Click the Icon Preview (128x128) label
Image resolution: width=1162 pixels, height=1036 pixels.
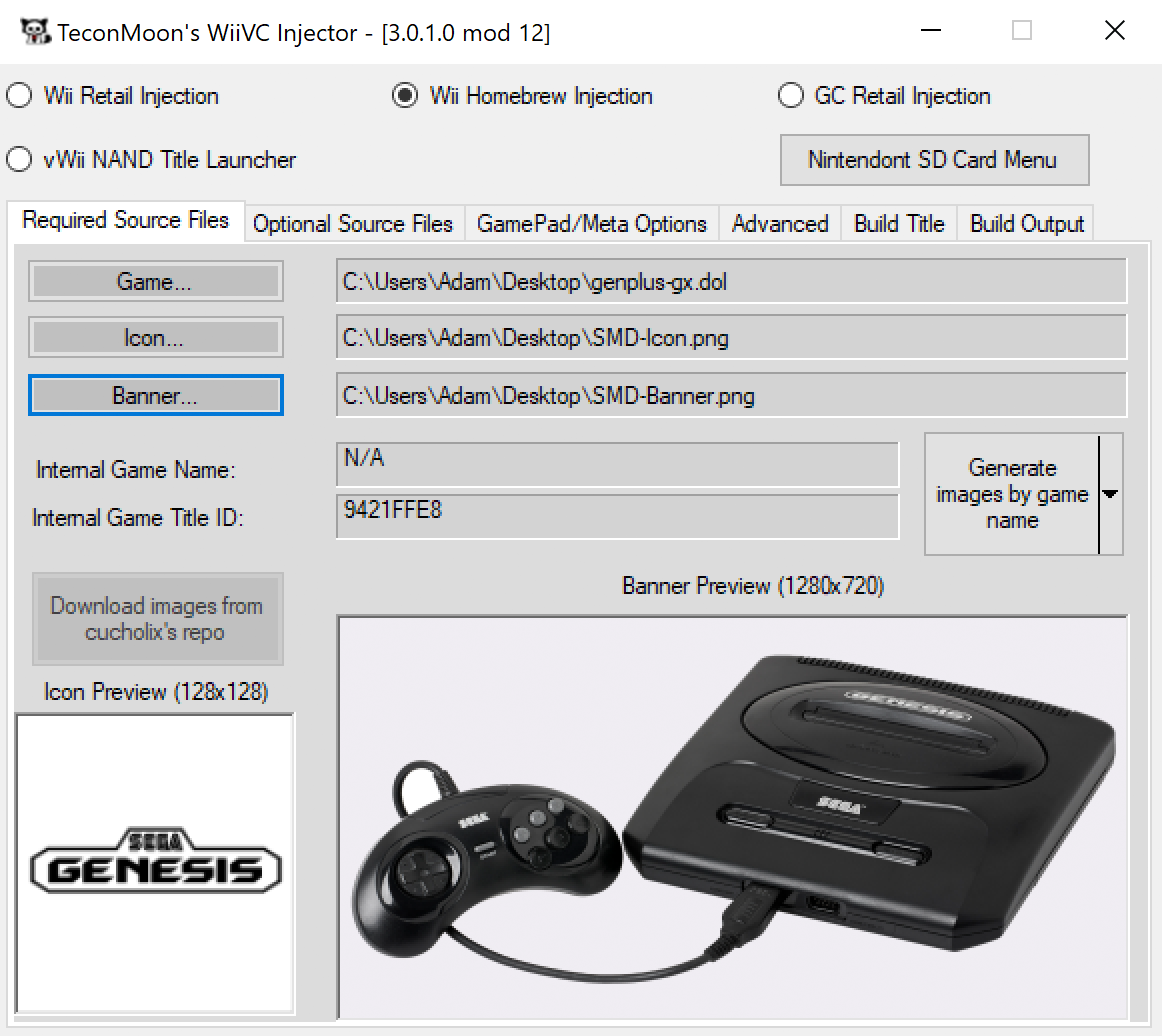click(156, 691)
